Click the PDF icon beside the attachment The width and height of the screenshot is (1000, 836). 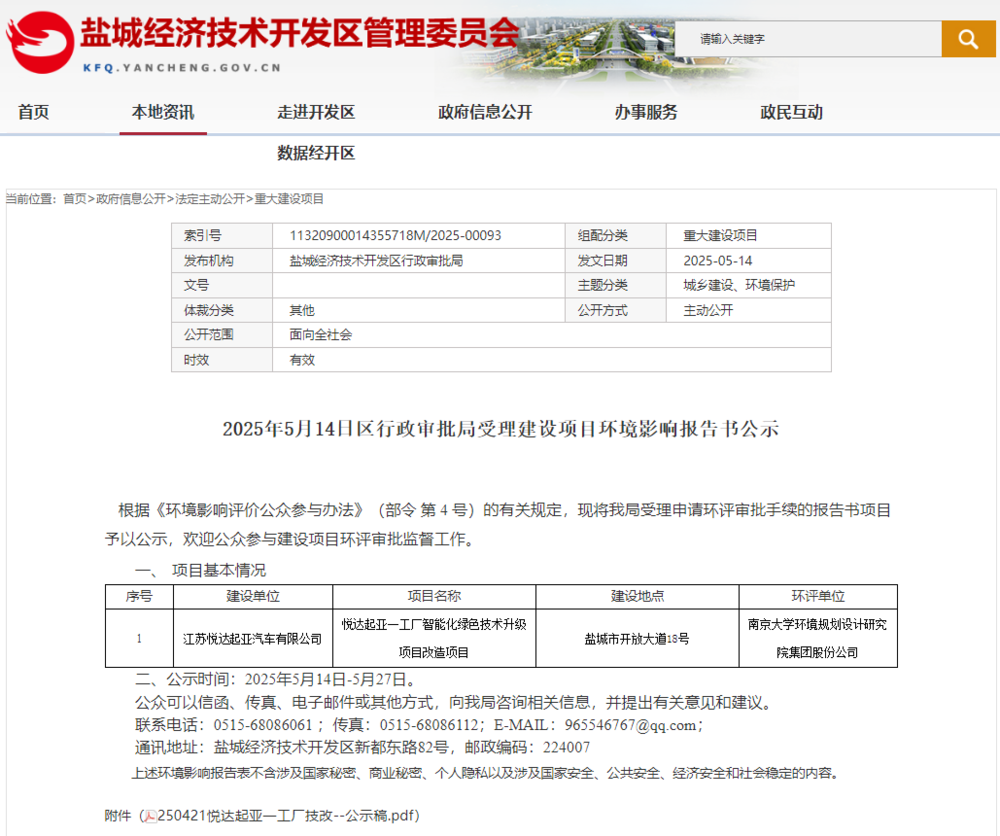(150, 816)
